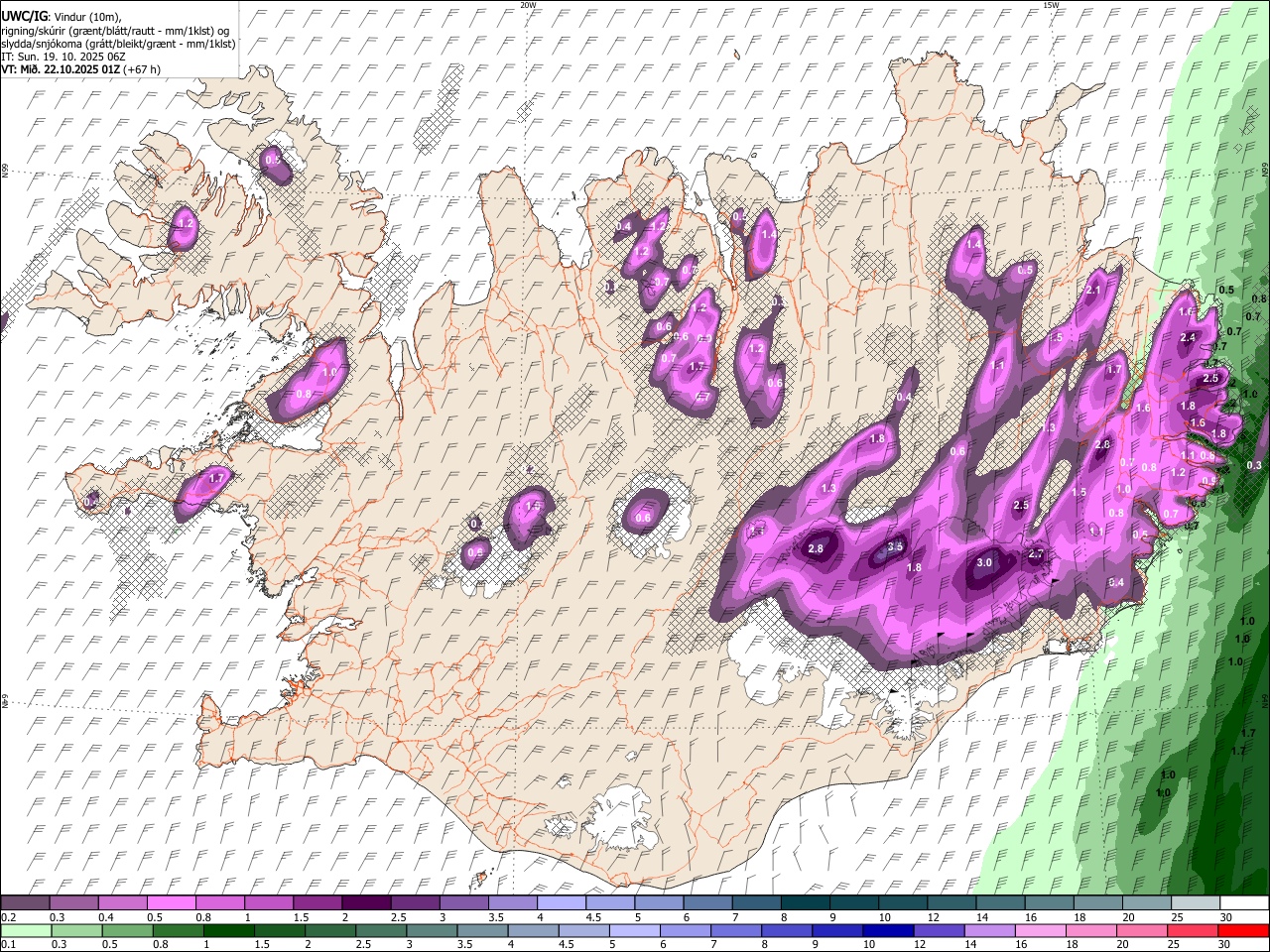This screenshot has width=1270, height=952.
Task: Pick the upper legend swatch labeled 1.5
Action: coord(317,902)
